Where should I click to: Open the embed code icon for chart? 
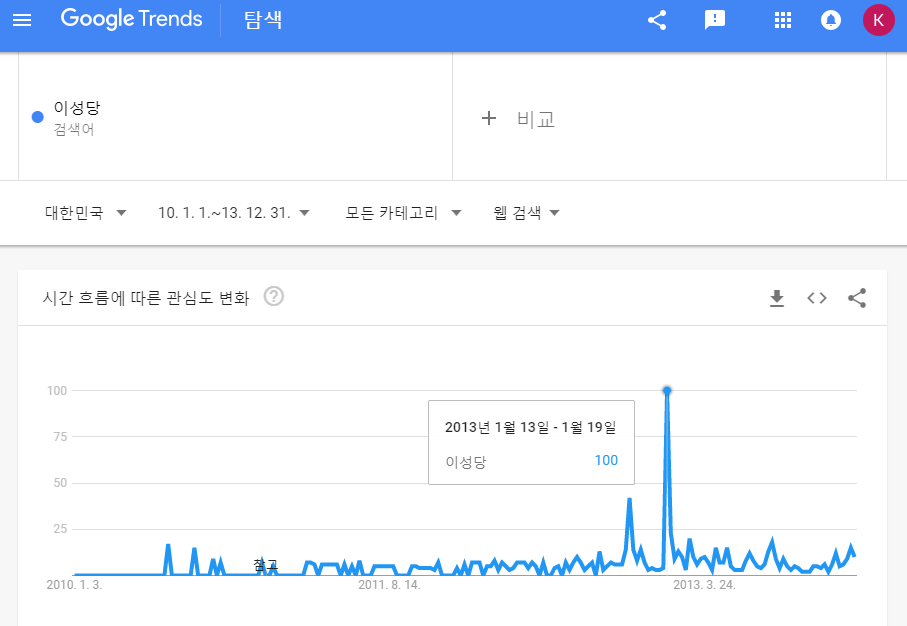point(817,298)
